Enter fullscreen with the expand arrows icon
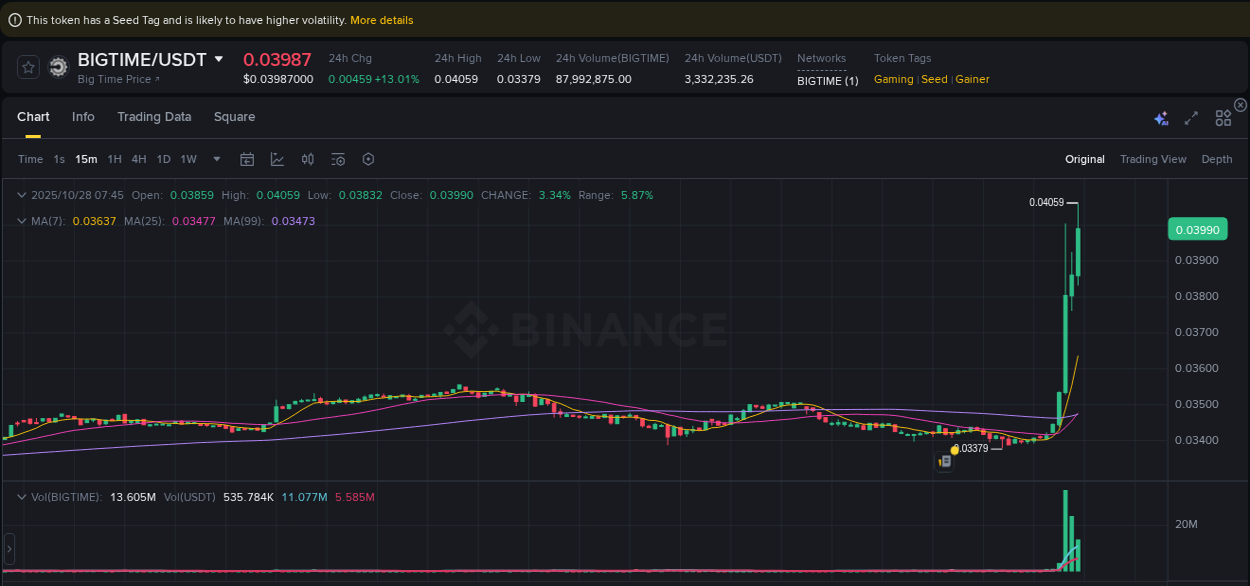 click(1191, 117)
